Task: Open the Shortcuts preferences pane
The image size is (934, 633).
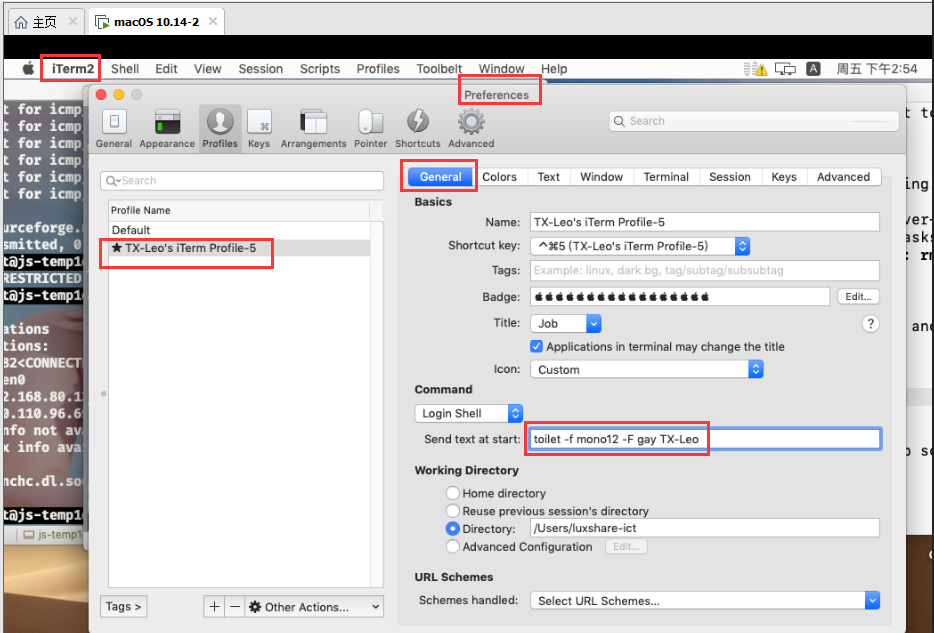Action: point(418,128)
